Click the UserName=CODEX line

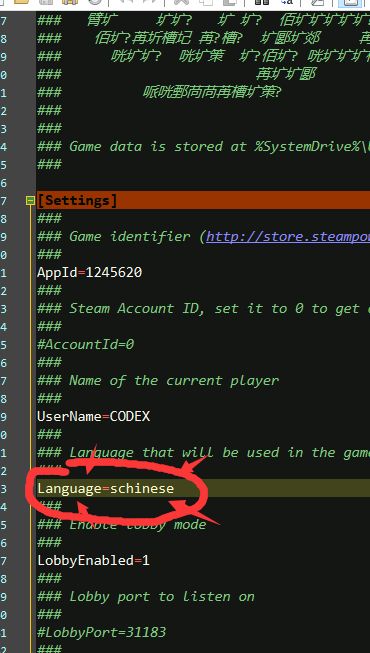(94, 416)
